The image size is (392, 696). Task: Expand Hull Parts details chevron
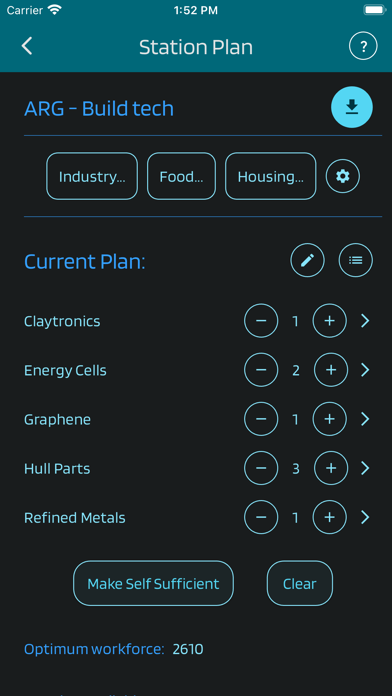coord(365,468)
